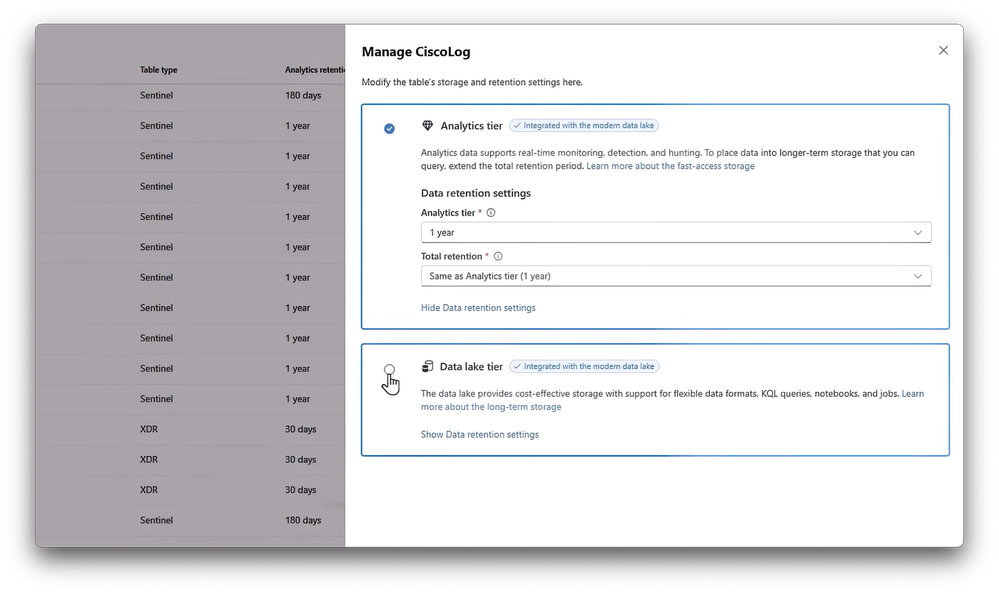Click 'Integrated with the modern data lake' badge in Analytics tier

tap(584, 126)
